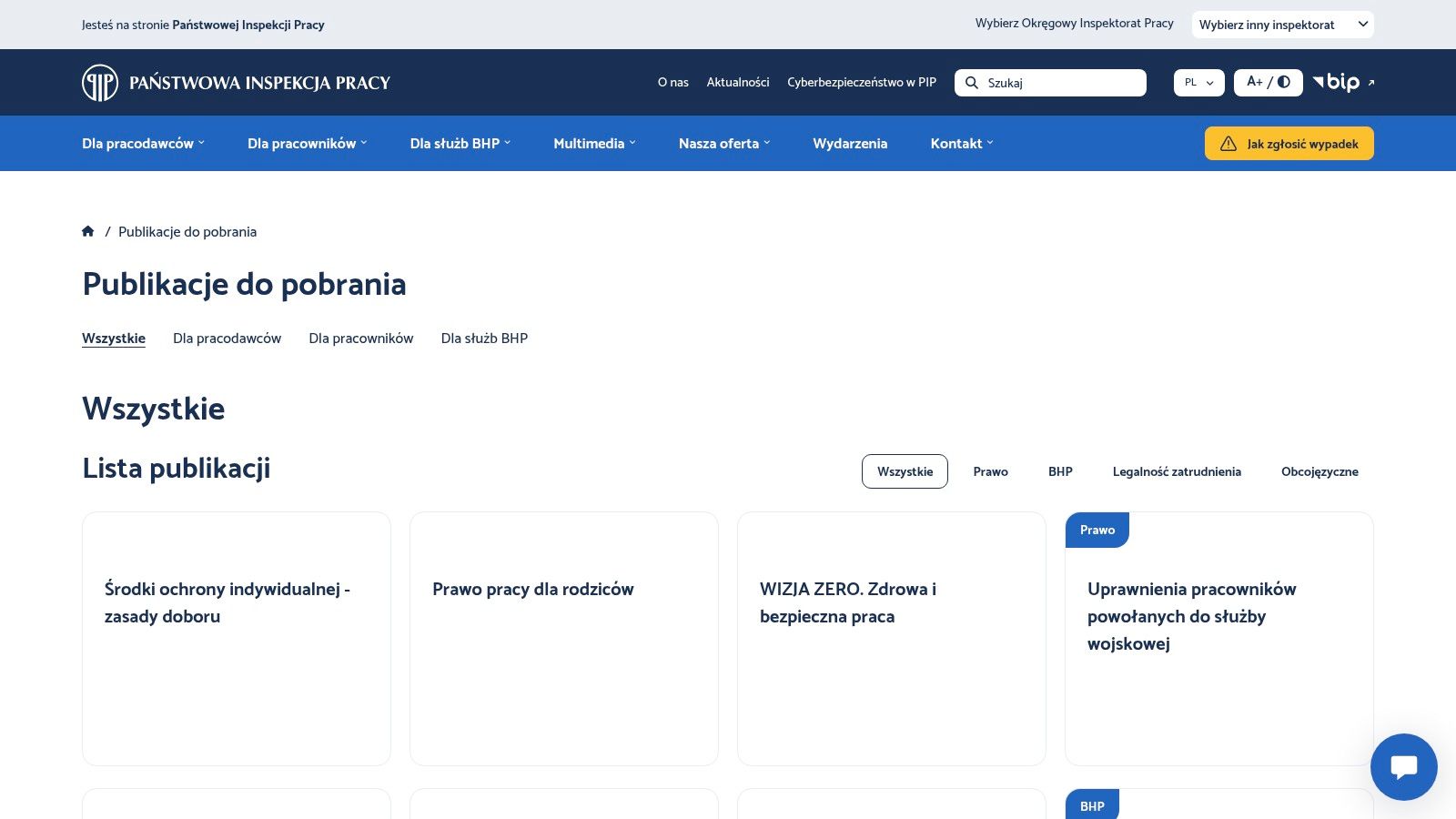The width and height of the screenshot is (1456, 819).
Task: Click the Jak zgłosić wypadek button
Action: [x=1289, y=144]
